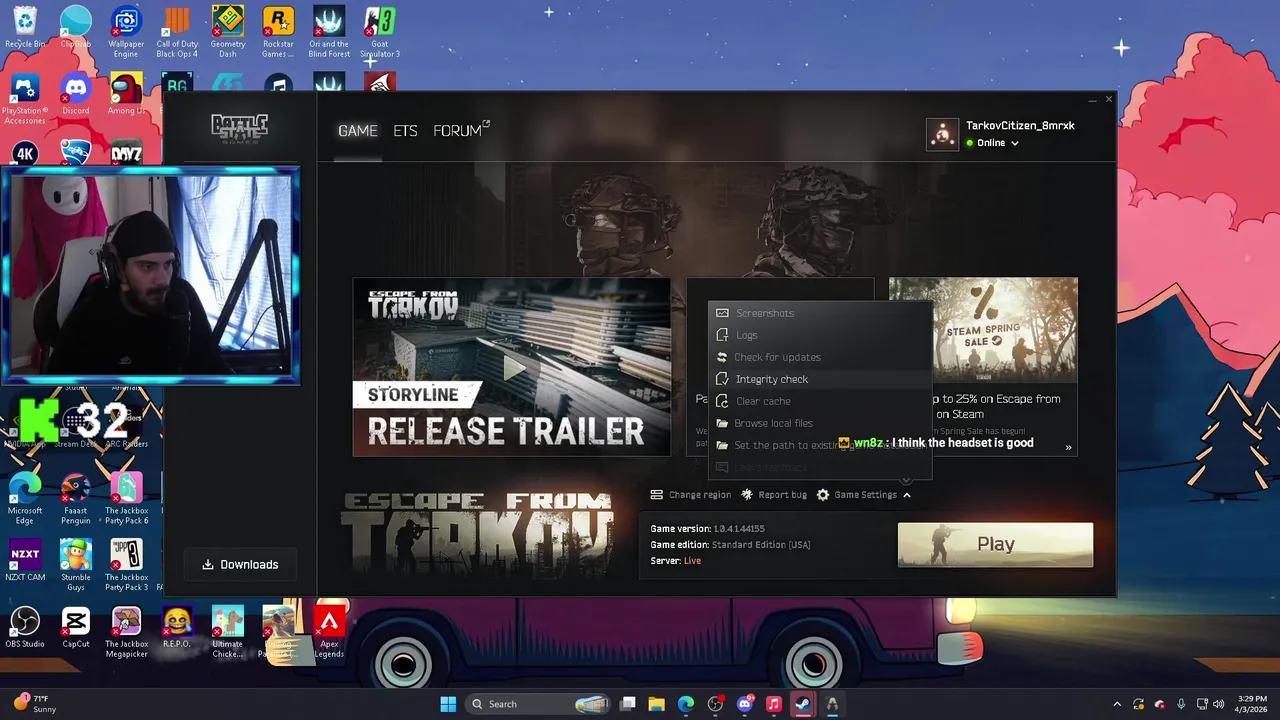
Task: Open the Among Us desktop icon
Action: click(126, 95)
